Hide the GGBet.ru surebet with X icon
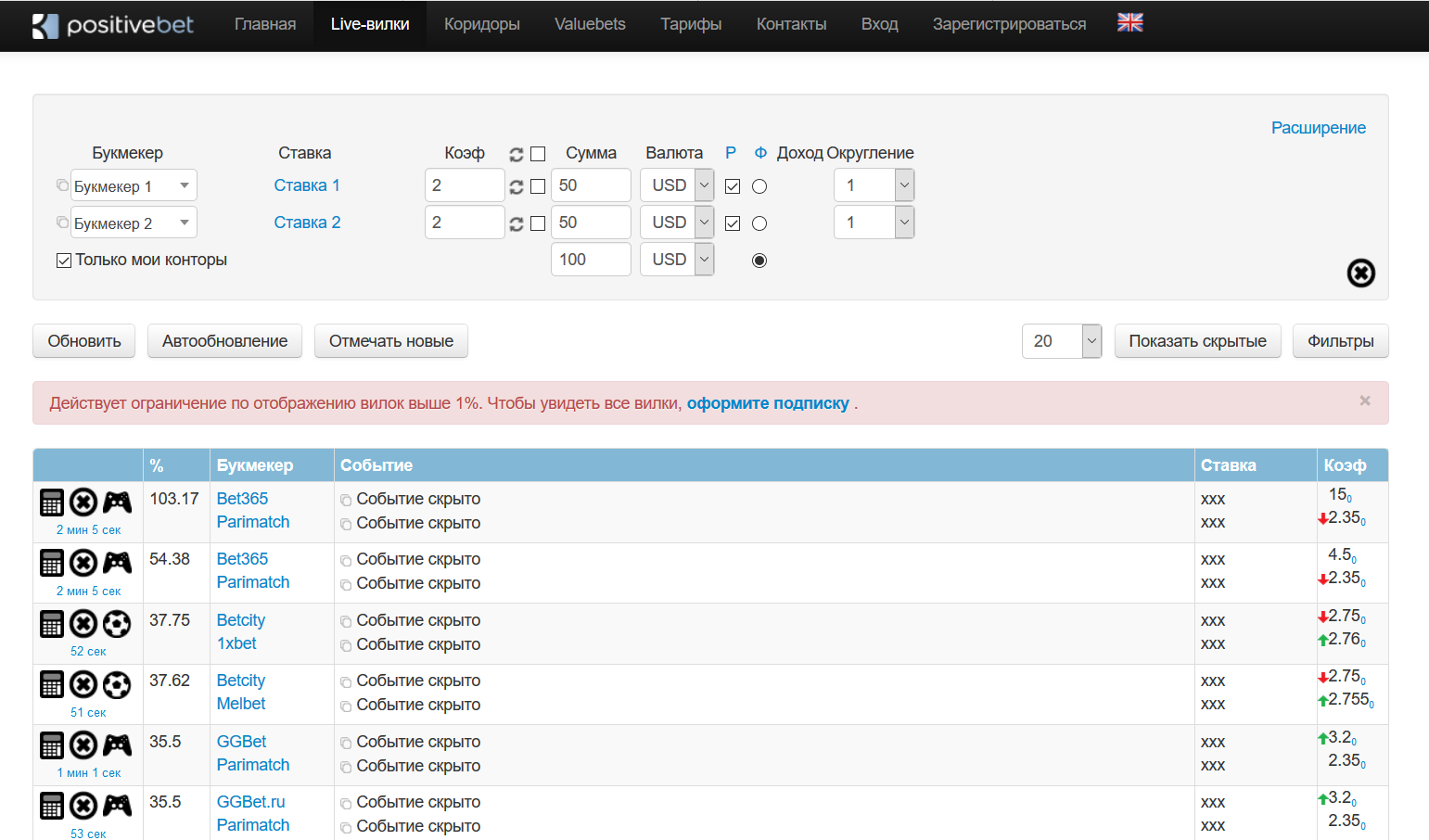 tap(83, 806)
